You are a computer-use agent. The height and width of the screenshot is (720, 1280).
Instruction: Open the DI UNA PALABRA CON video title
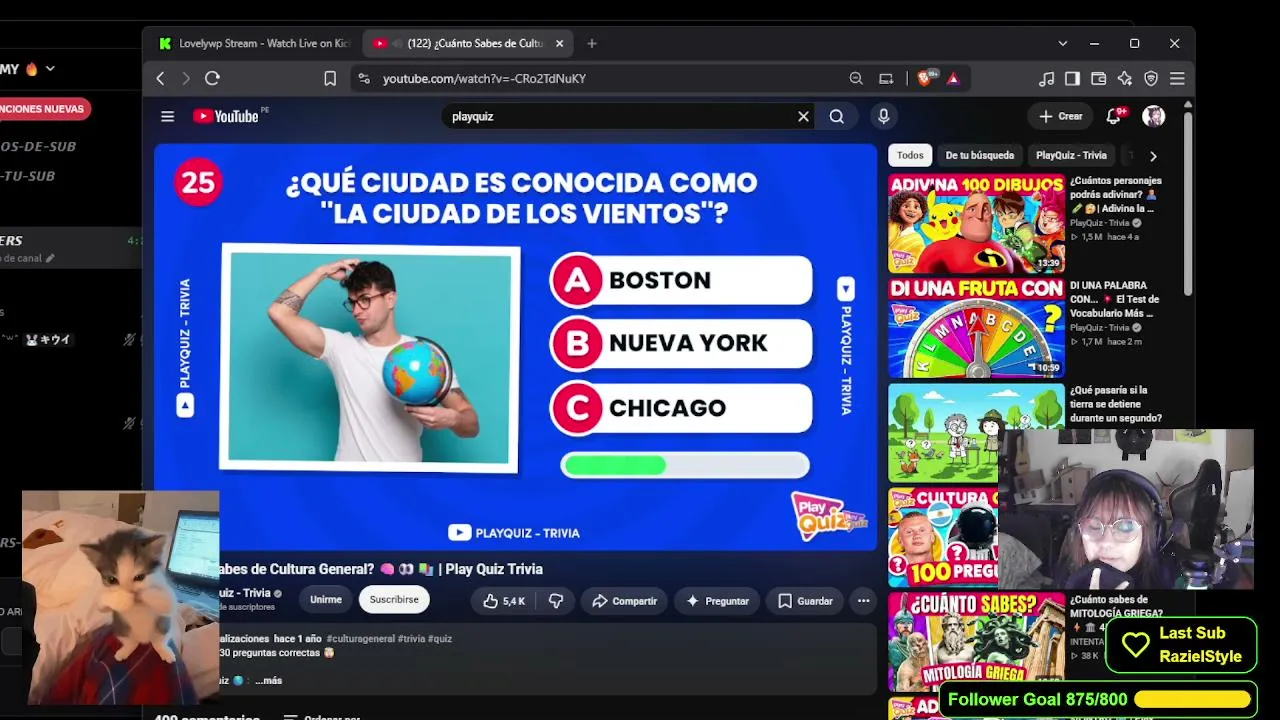click(1116, 299)
